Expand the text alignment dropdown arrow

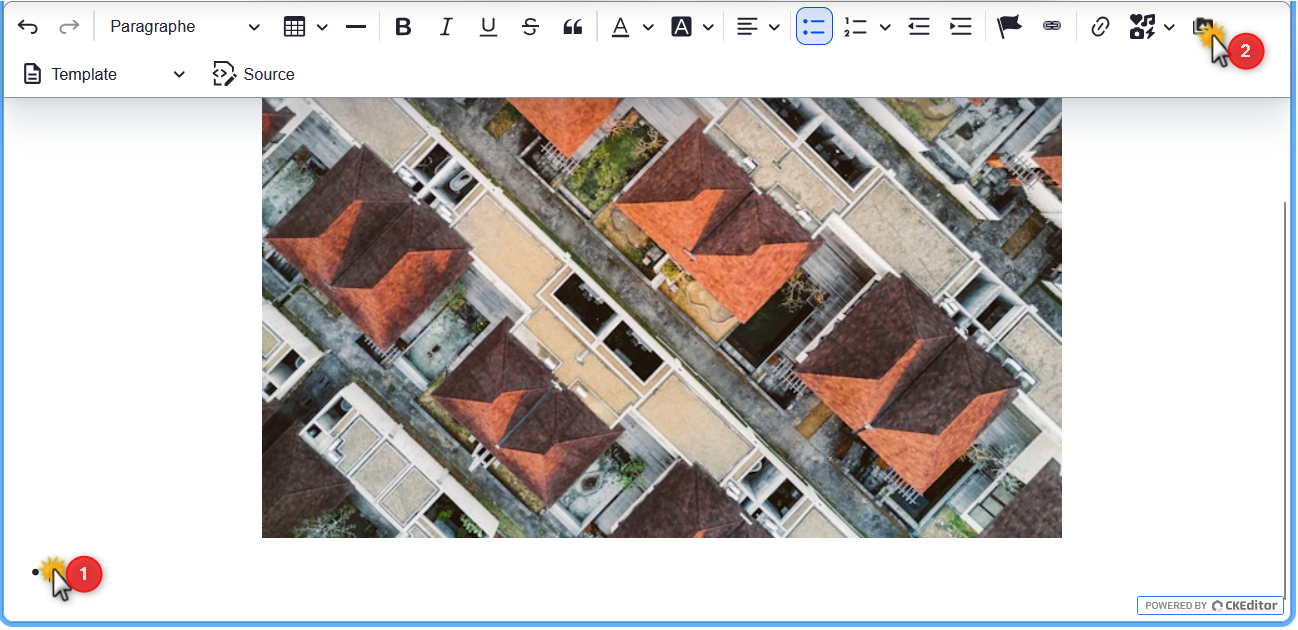tap(774, 27)
